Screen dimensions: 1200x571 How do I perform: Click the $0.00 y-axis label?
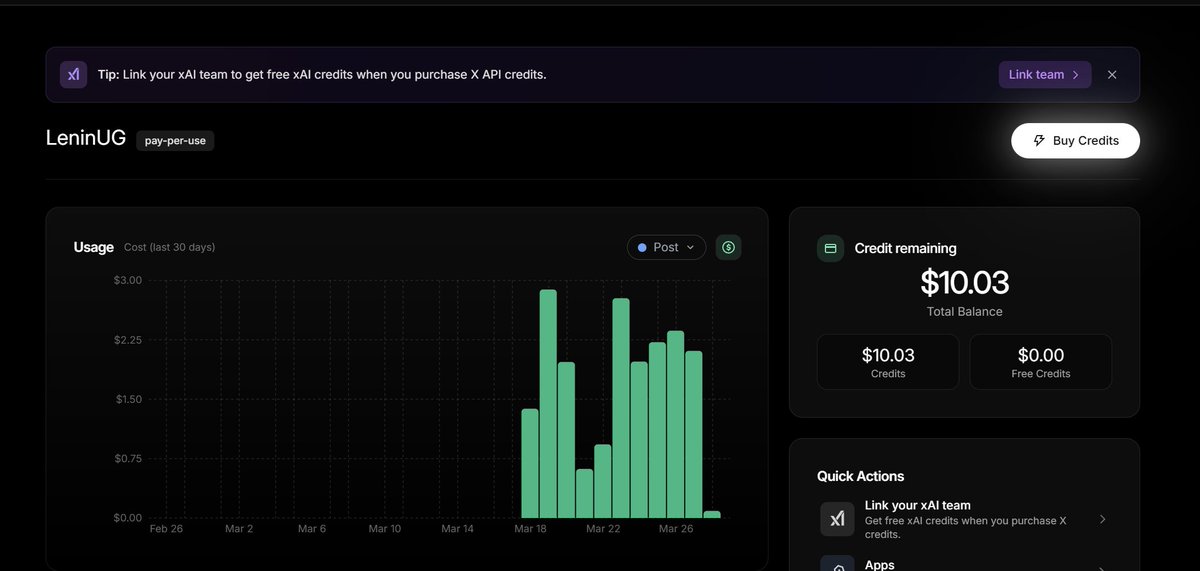tap(128, 518)
